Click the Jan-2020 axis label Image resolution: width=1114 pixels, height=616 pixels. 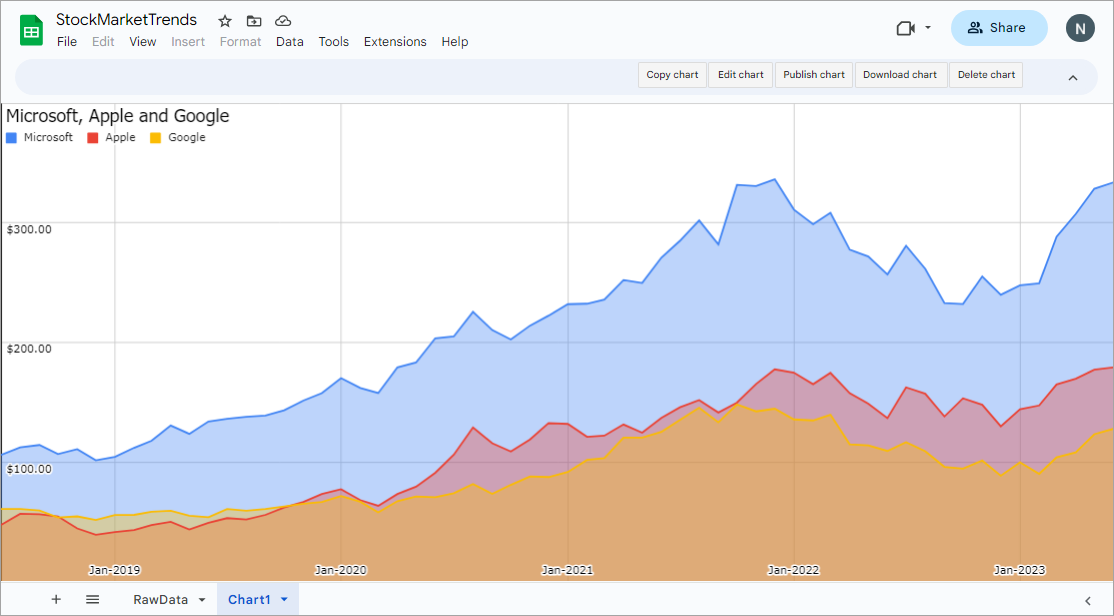(340, 570)
